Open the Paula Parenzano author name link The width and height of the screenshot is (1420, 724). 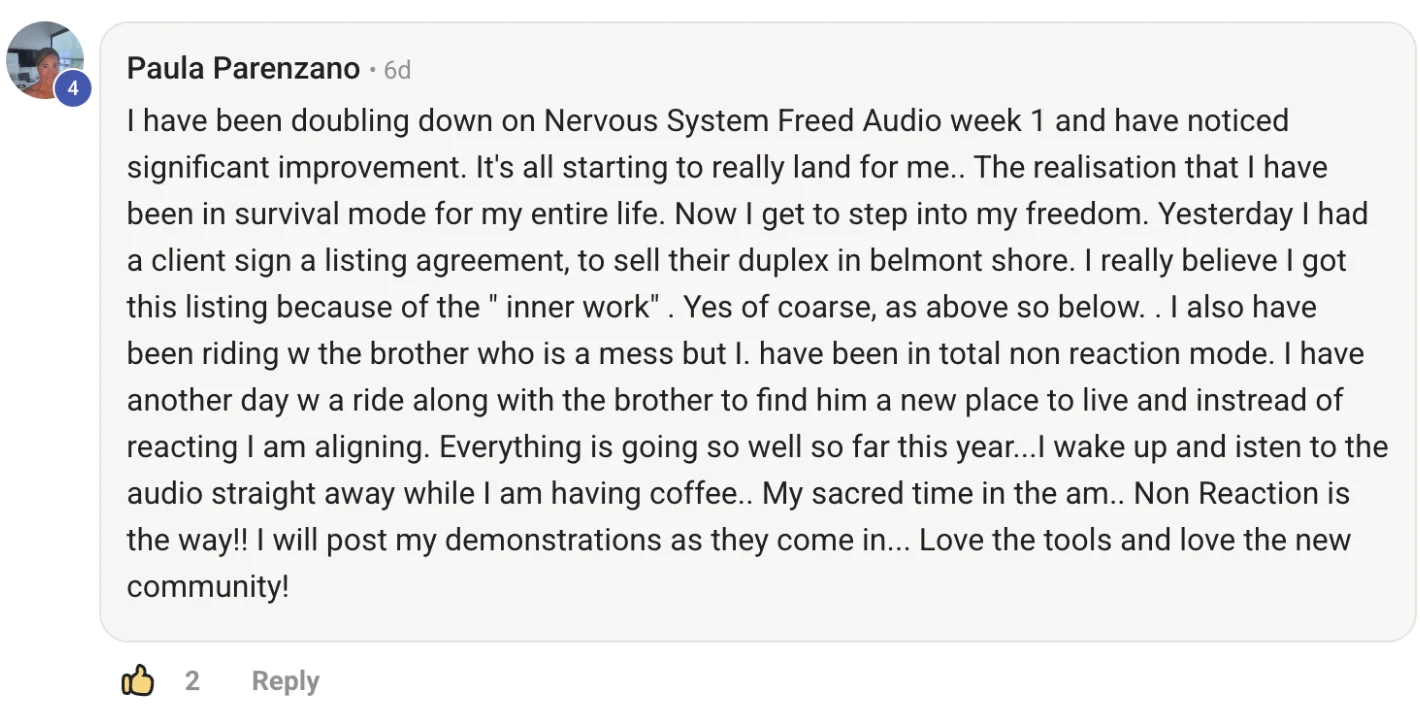pyautogui.click(x=243, y=69)
